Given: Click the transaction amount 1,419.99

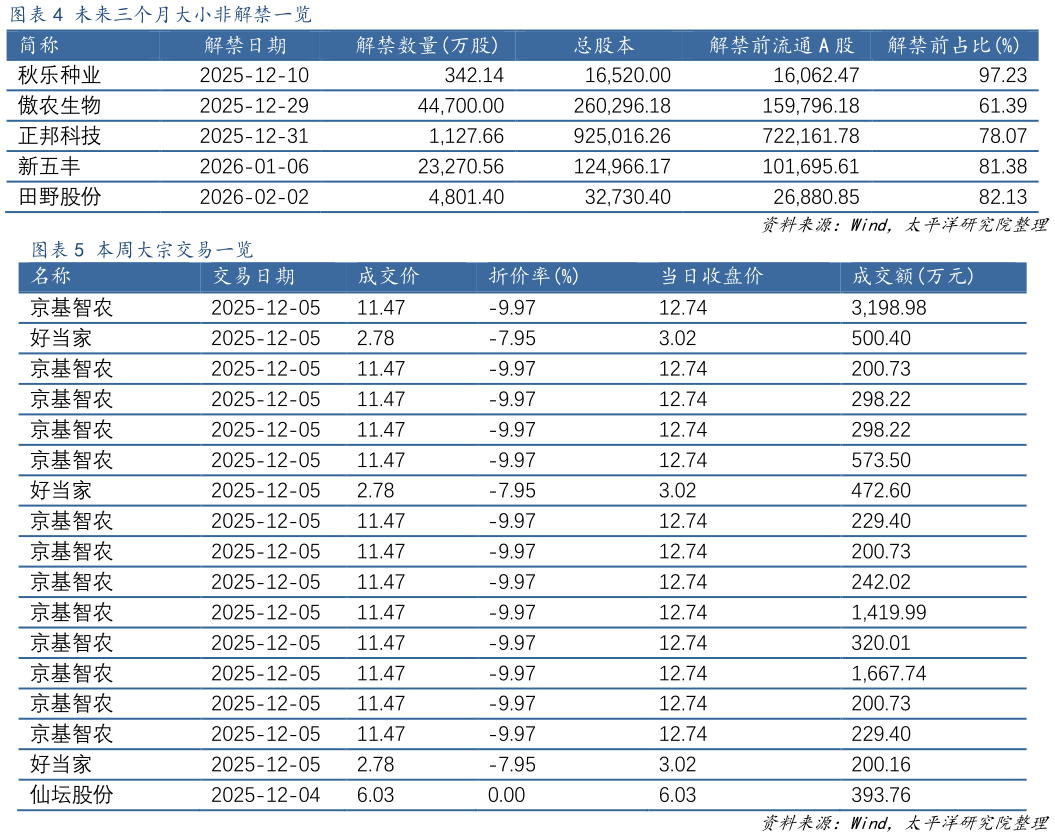Looking at the screenshot, I should click(x=889, y=612).
